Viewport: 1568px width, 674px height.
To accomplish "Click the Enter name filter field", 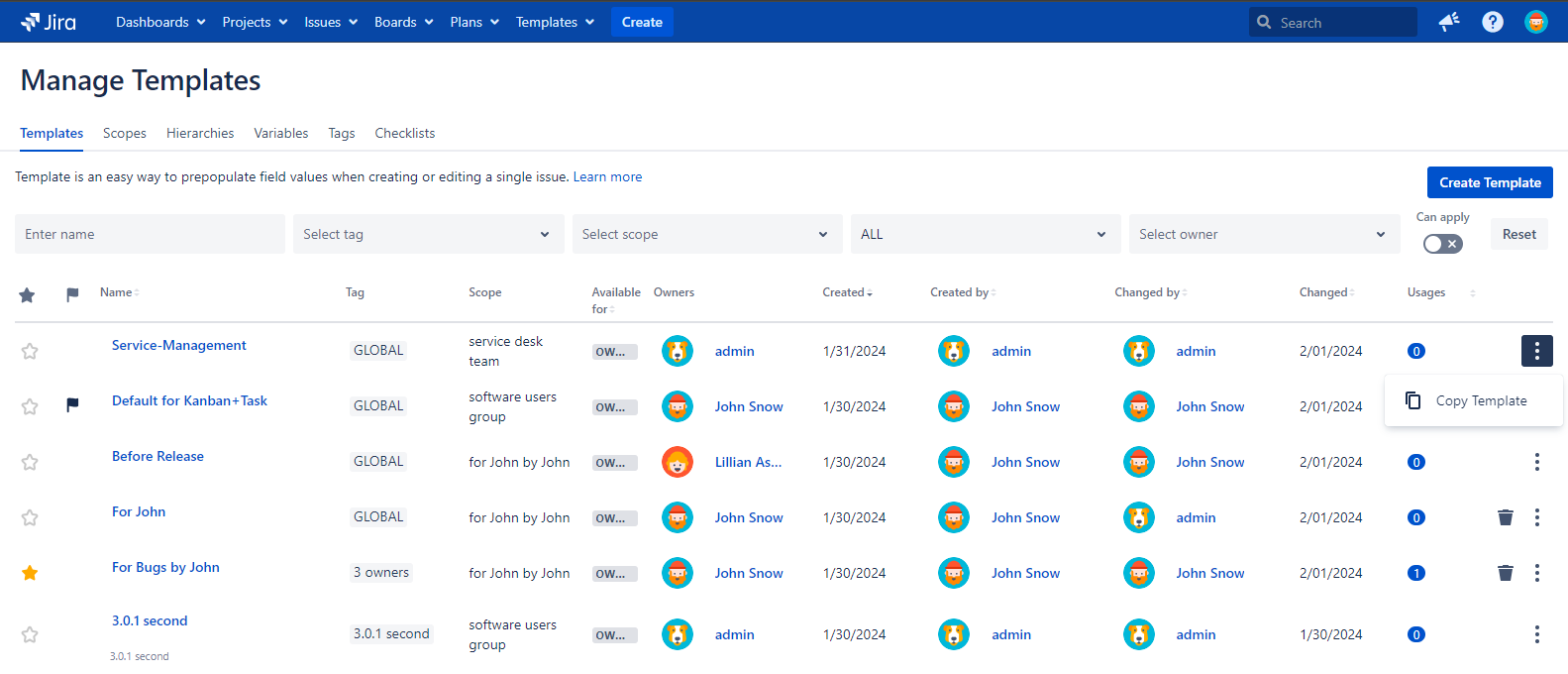I will 150,234.
